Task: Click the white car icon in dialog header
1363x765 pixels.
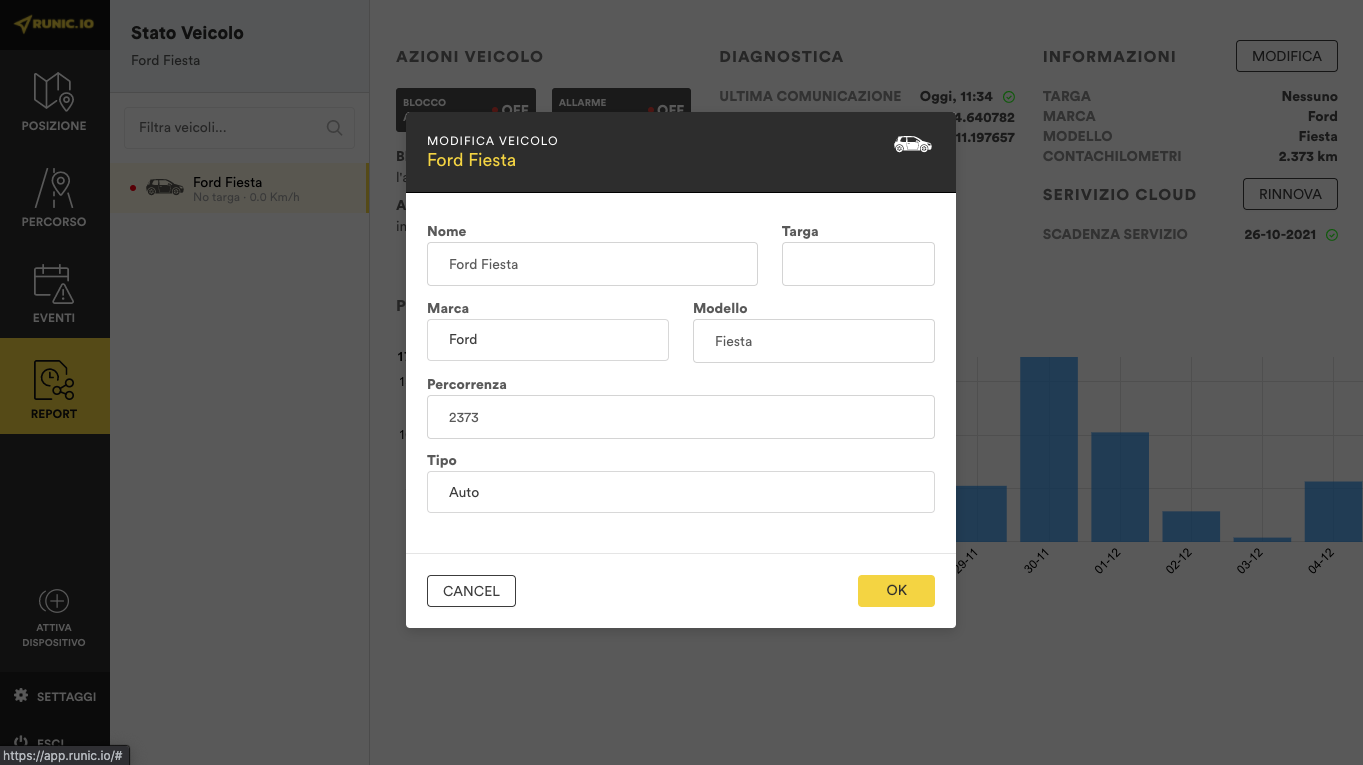Action: [912, 145]
